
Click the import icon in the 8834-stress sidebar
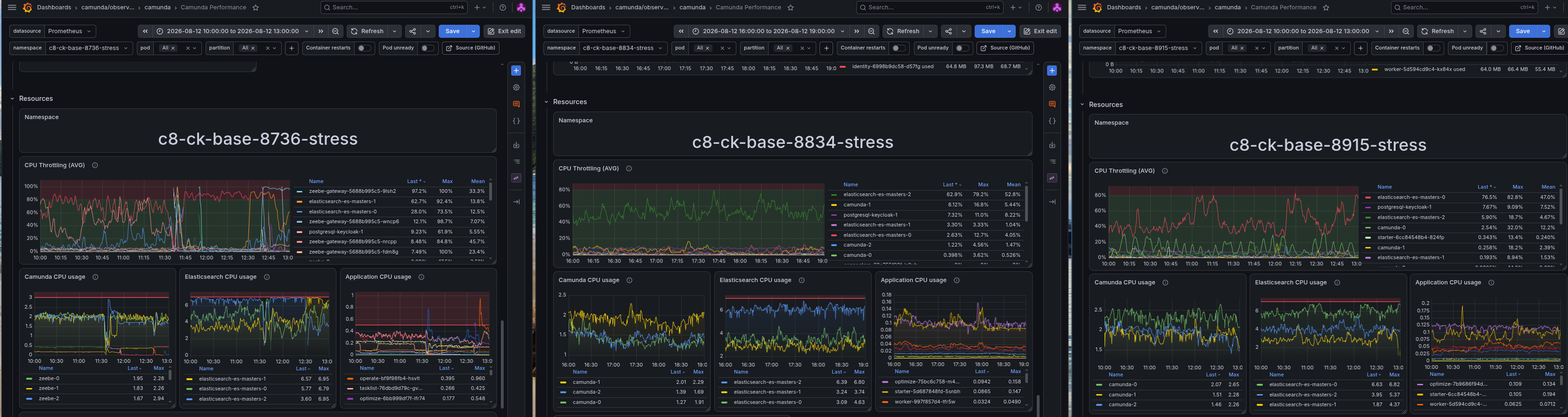(x=1052, y=145)
